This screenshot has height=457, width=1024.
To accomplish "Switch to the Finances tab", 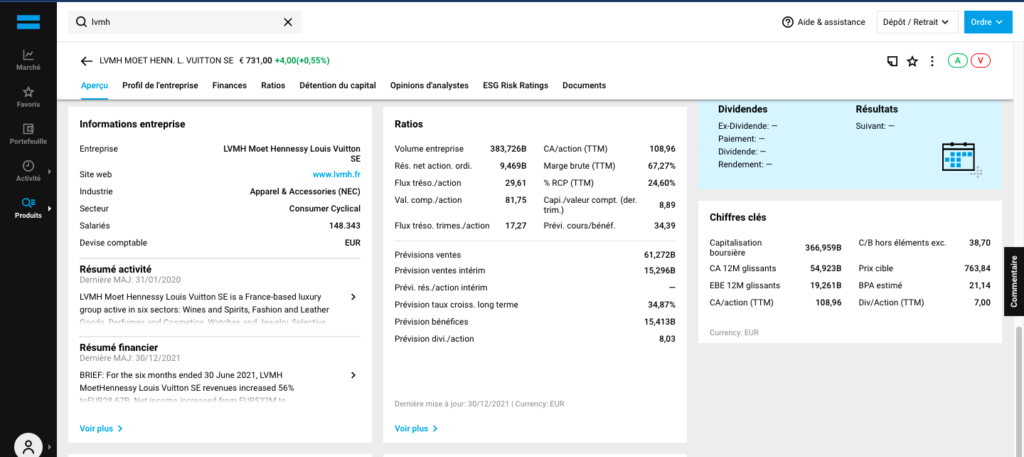I will (229, 86).
